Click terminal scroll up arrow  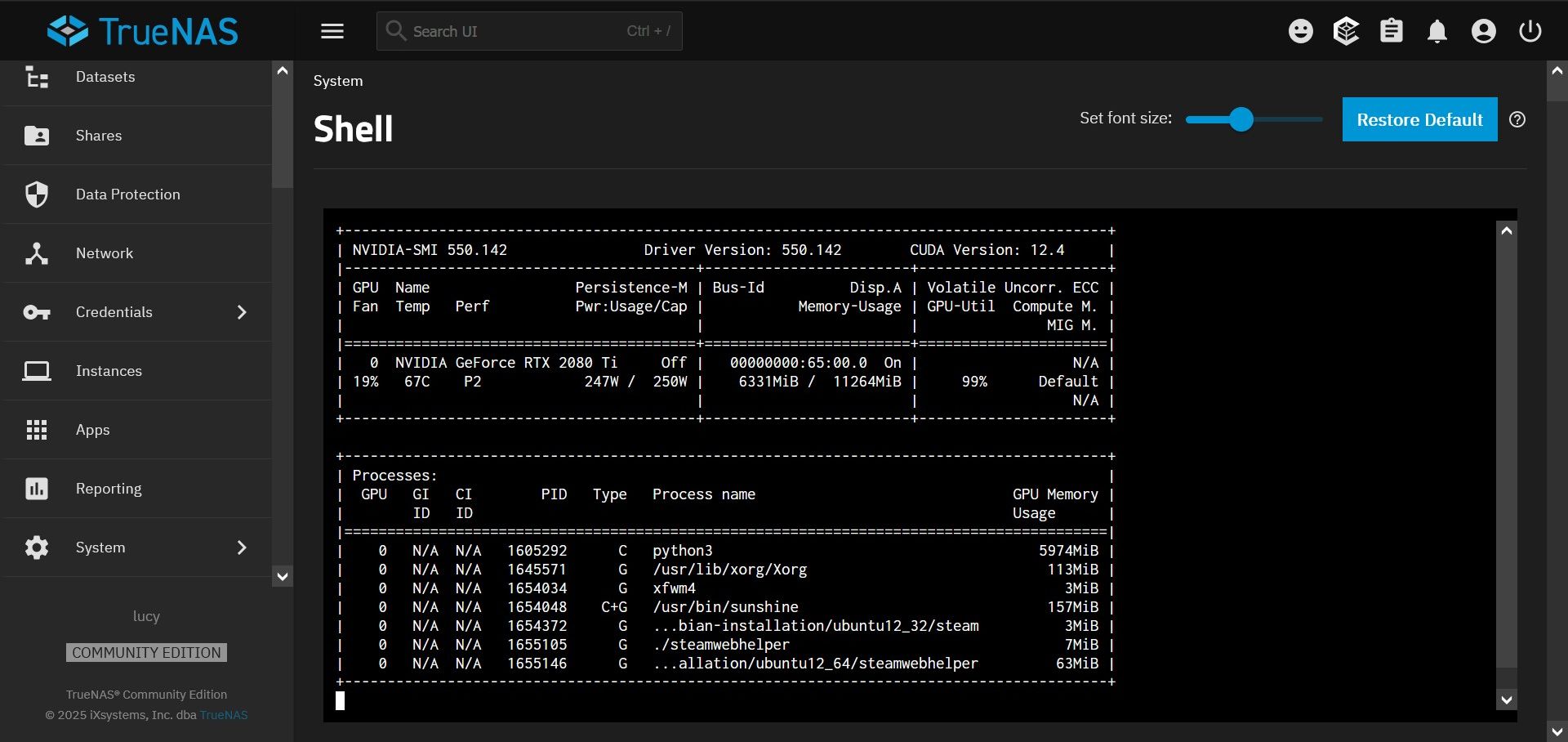pos(1507,231)
